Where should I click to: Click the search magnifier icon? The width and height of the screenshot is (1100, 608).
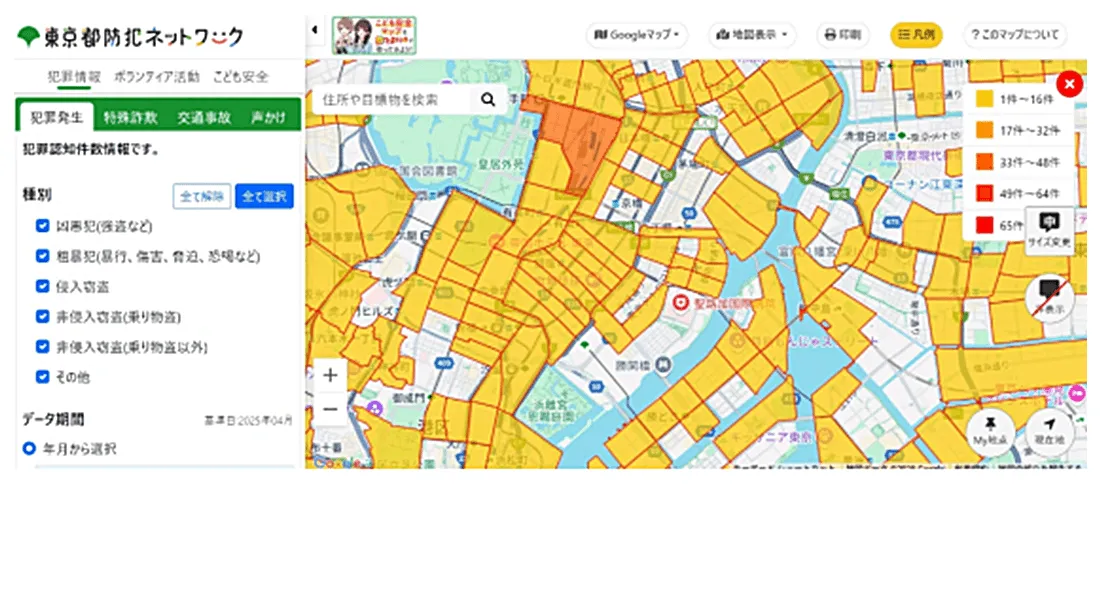(488, 99)
